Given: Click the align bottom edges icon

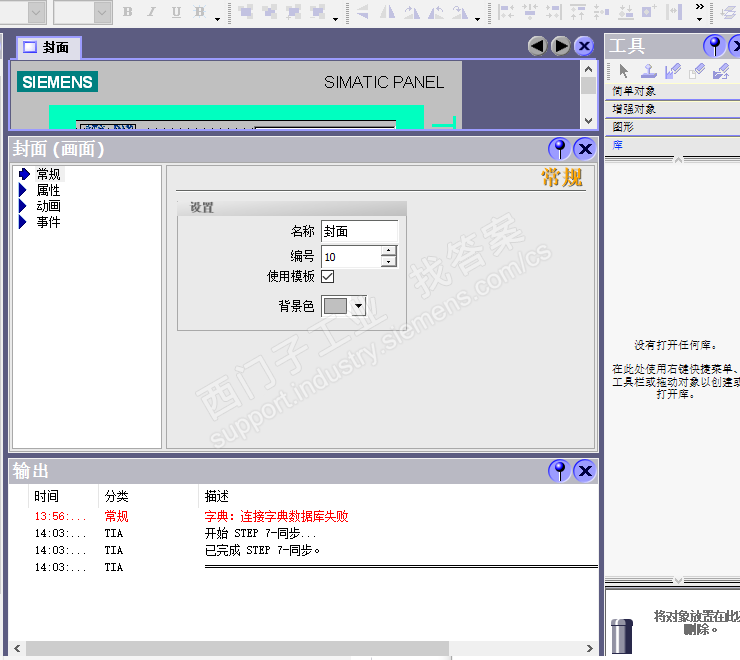Looking at the screenshot, I should pyautogui.click(x=626, y=12).
